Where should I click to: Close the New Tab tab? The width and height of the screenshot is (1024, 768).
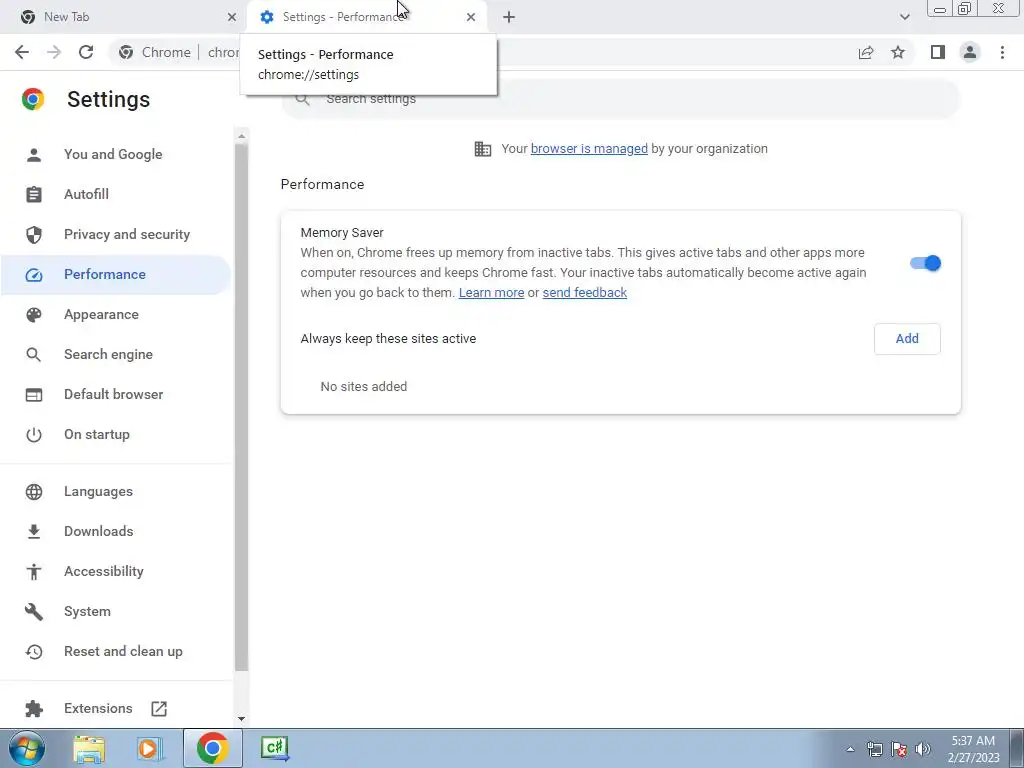coord(232,17)
